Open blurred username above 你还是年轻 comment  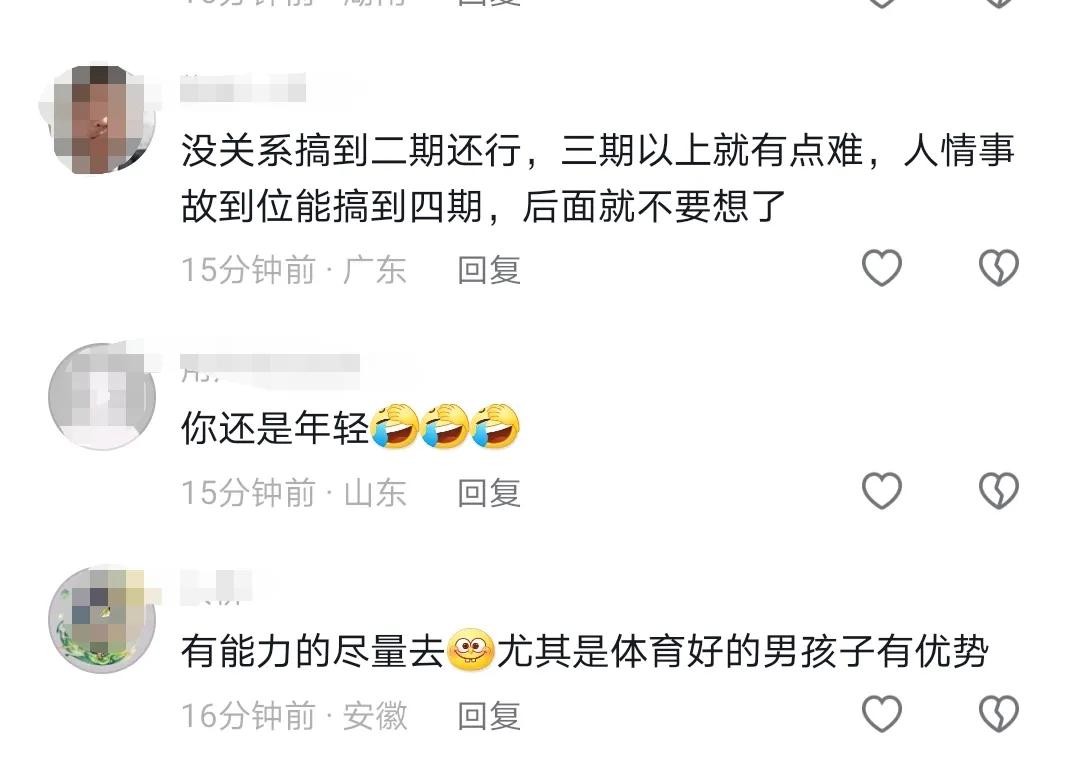pyautogui.click(x=270, y=367)
